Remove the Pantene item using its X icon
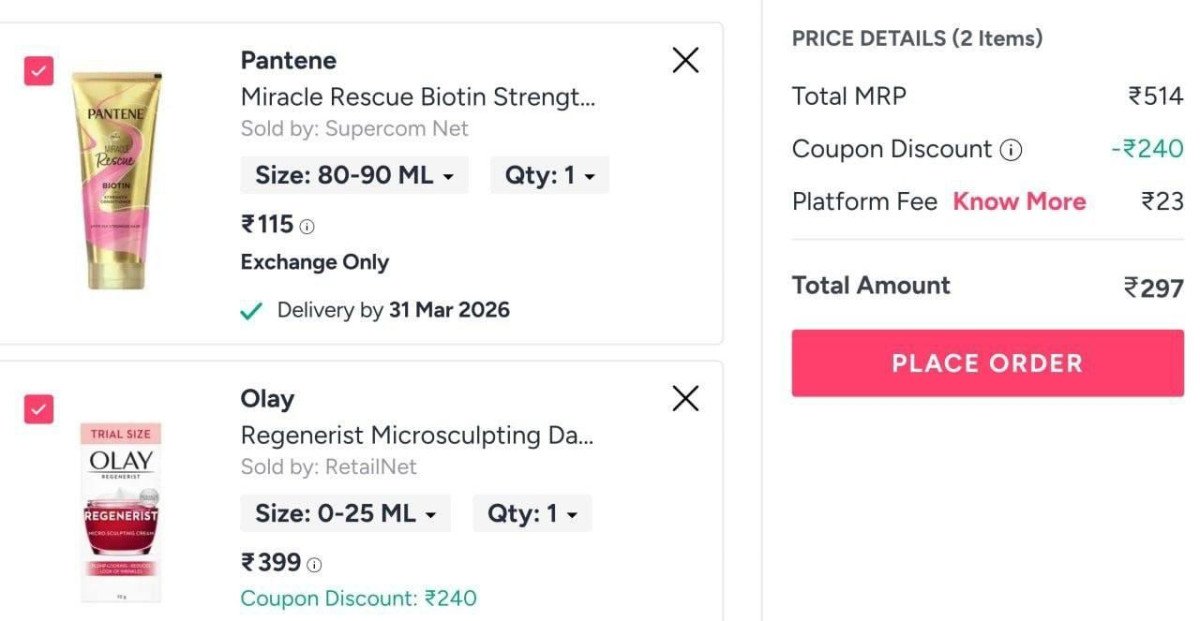 pyautogui.click(x=685, y=60)
